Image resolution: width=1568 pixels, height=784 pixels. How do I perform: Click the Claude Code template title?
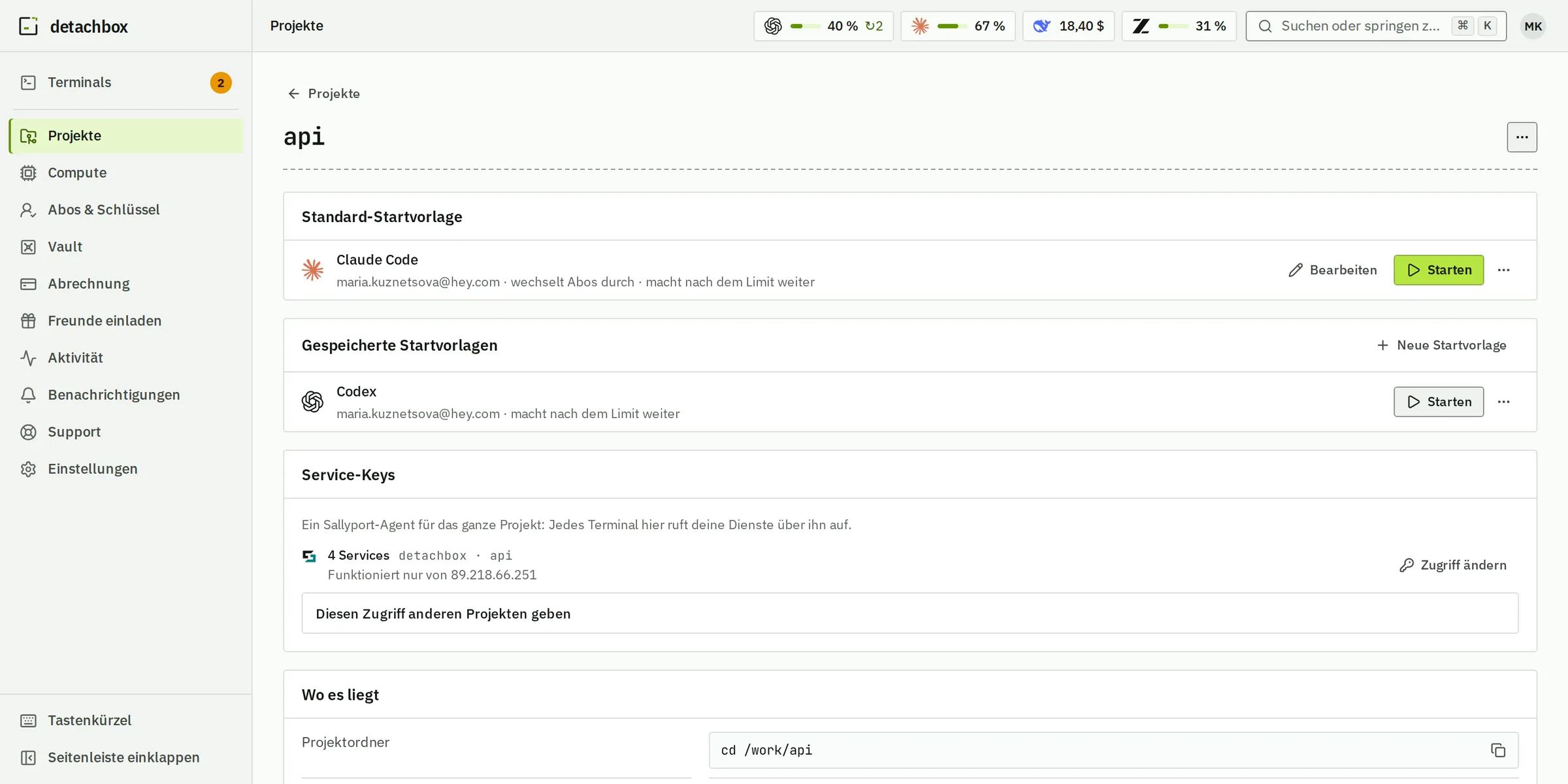click(377, 260)
